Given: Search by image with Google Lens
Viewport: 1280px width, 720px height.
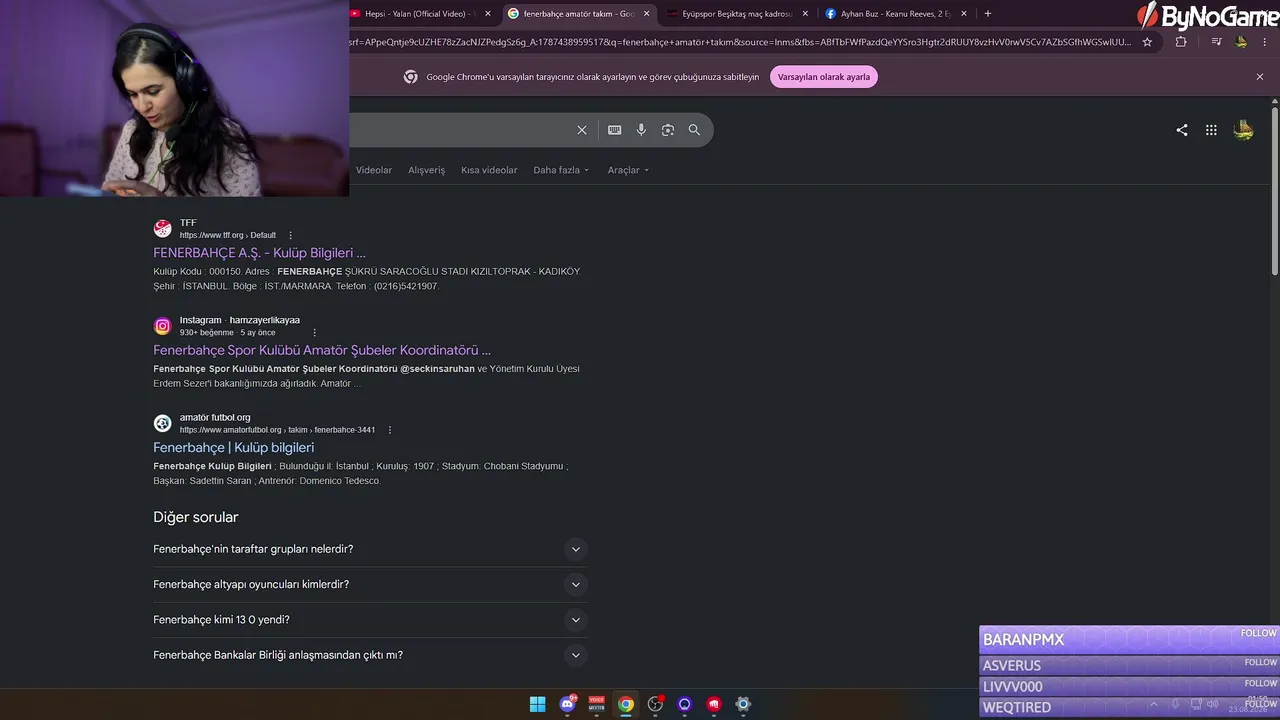Looking at the screenshot, I should [x=668, y=130].
